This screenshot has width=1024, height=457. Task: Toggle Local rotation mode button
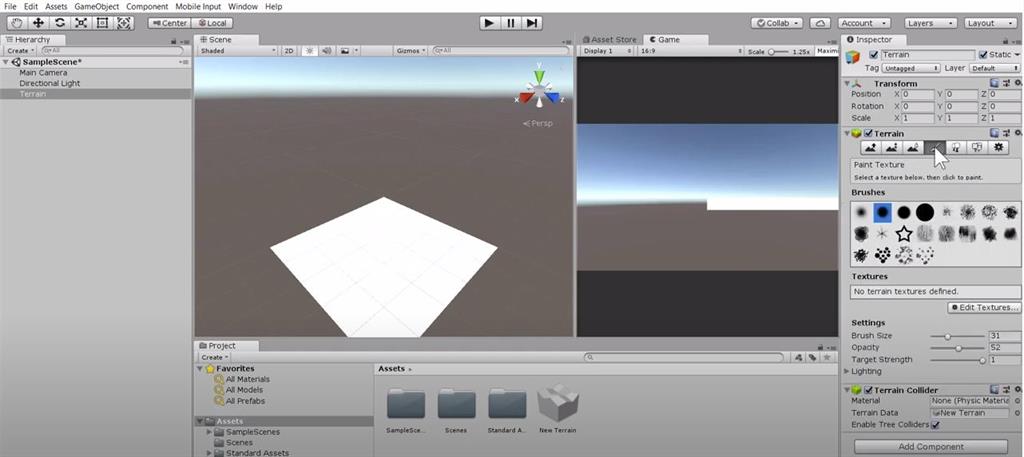coord(212,23)
